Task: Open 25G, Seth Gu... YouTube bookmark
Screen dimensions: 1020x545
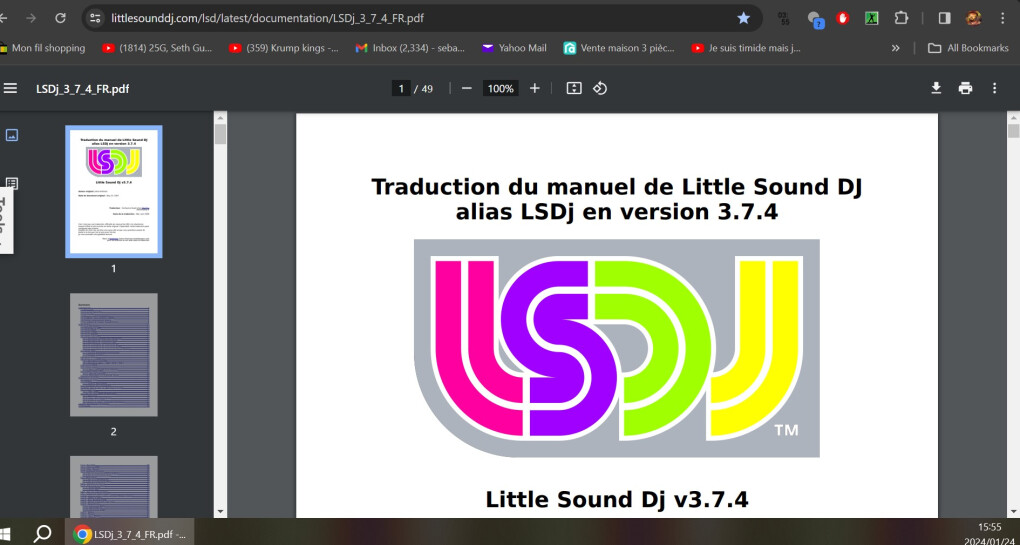Action: pos(157,48)
